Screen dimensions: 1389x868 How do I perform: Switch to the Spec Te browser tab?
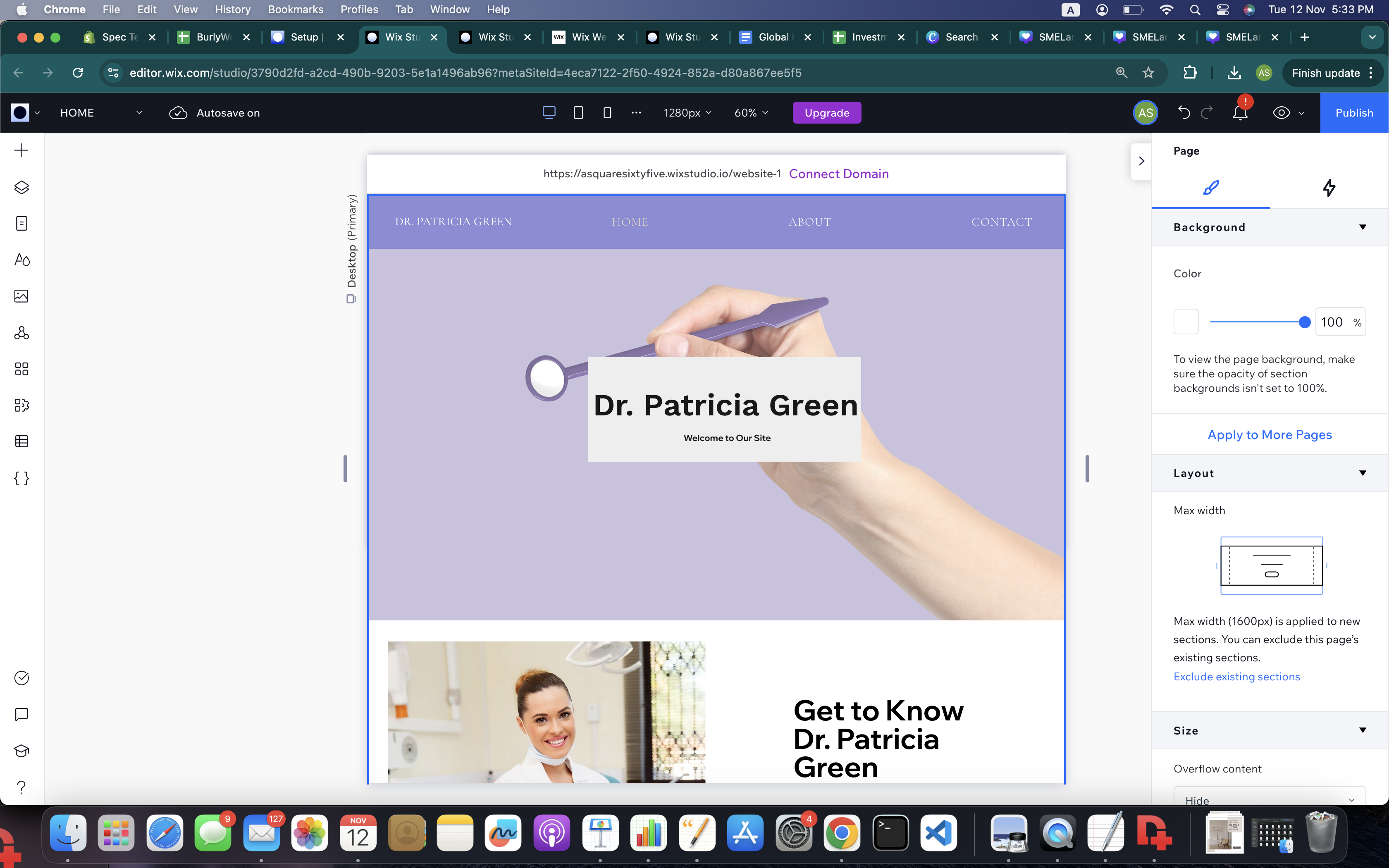[x=119, y=37]
